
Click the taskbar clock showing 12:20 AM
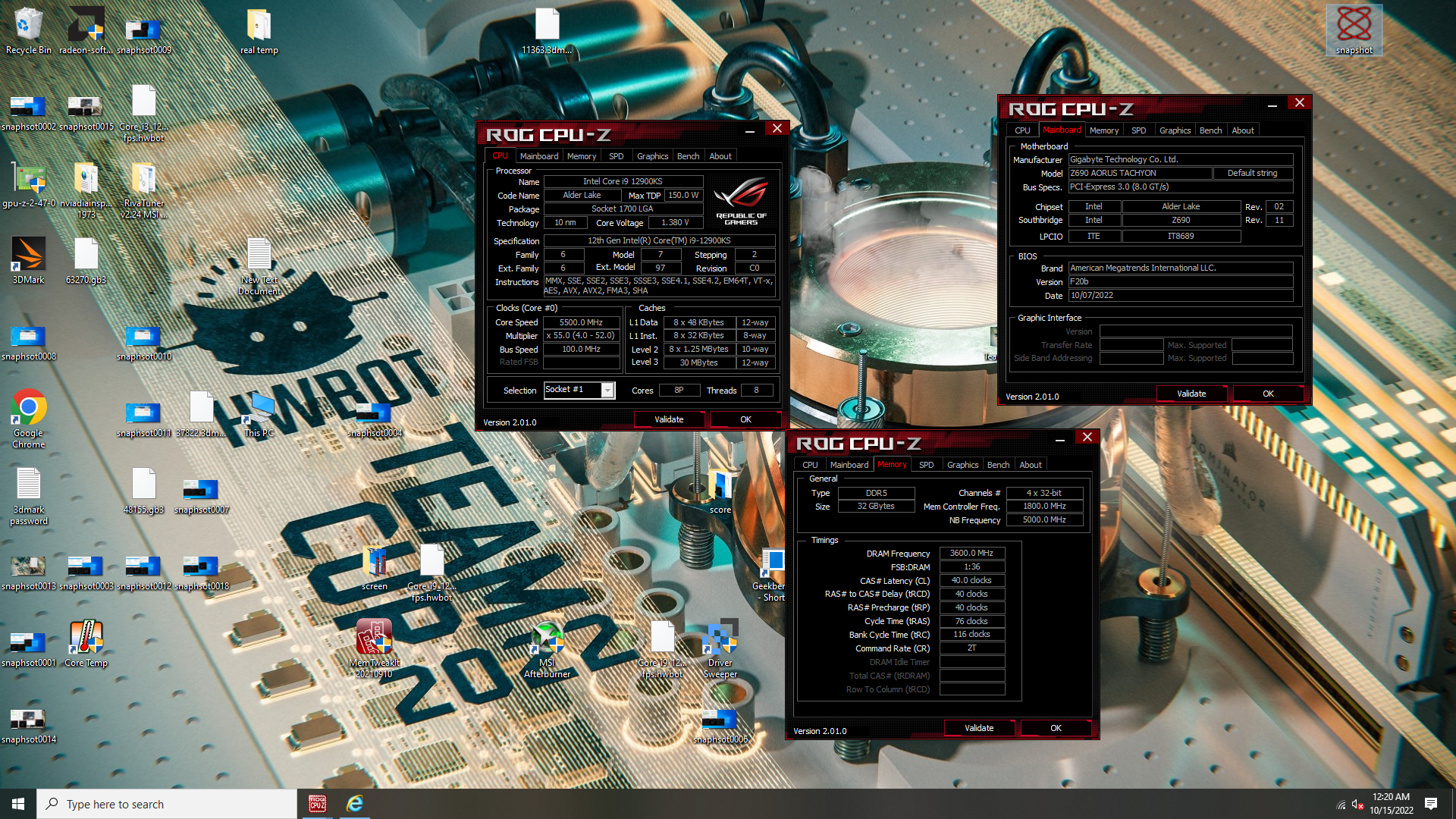pos(1392,804)
